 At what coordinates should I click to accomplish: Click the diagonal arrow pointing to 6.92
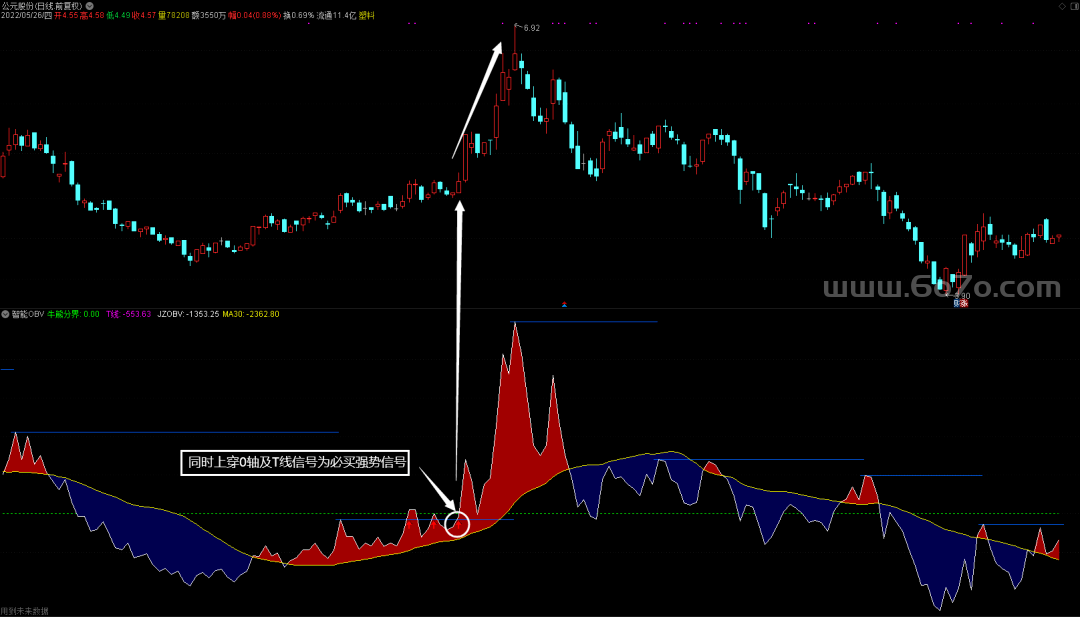point(478,100)
